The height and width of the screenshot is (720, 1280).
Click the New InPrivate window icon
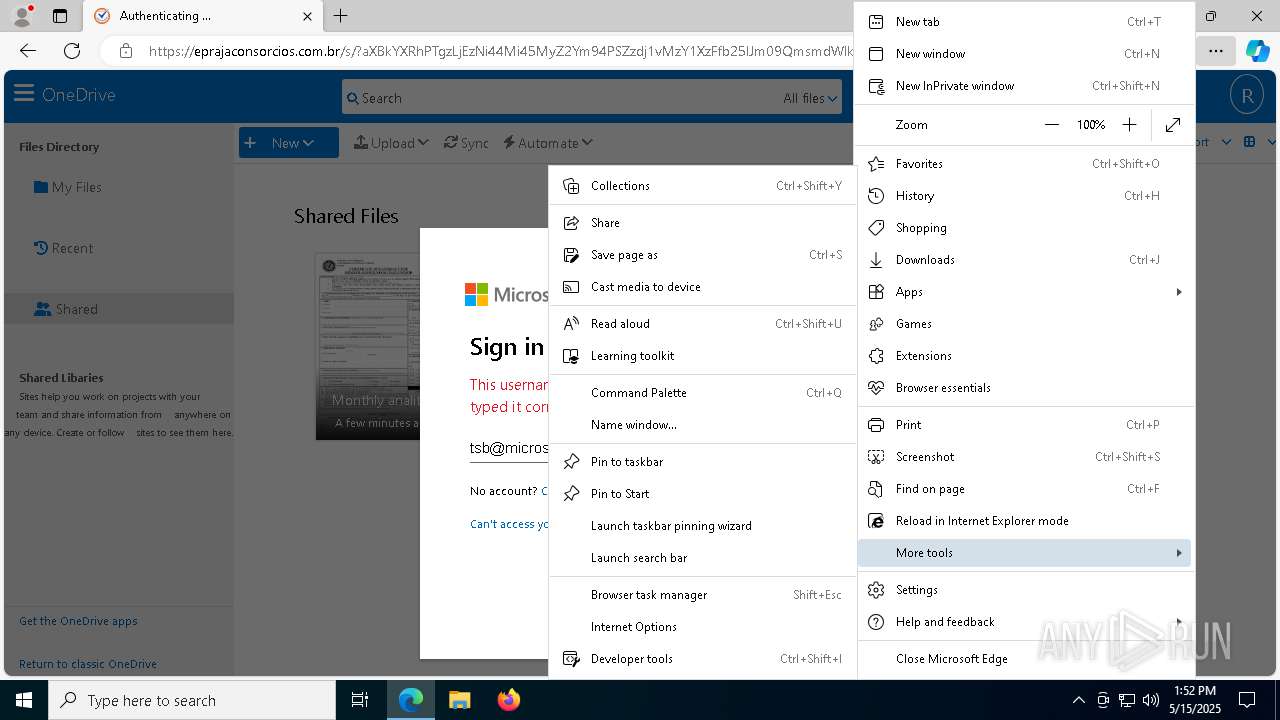click(x=876, y=86)
